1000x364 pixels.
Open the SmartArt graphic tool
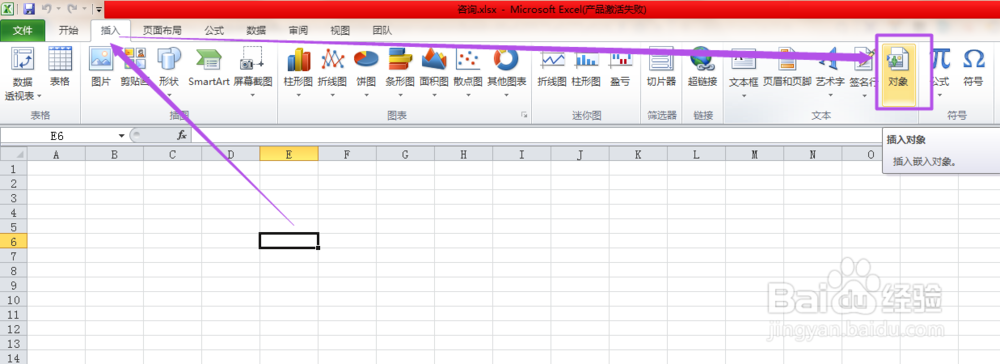(x=209, y=67)
